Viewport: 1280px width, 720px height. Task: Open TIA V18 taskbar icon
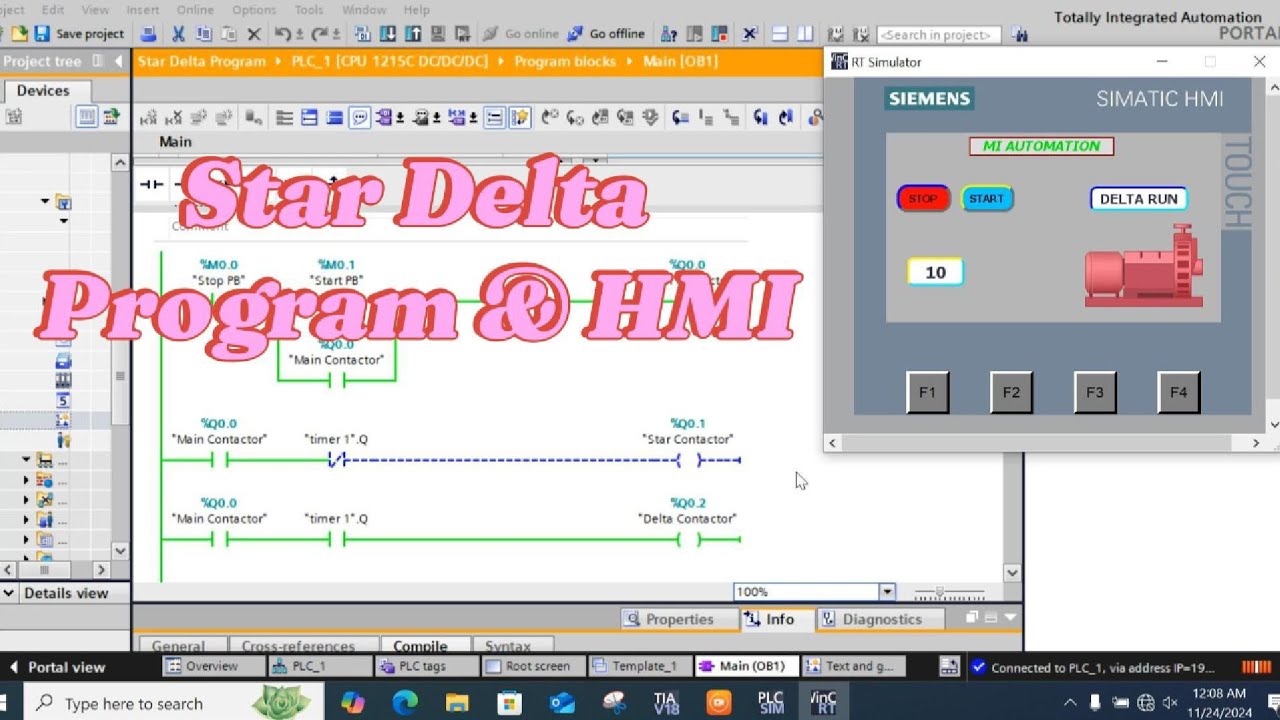[665, 703]
